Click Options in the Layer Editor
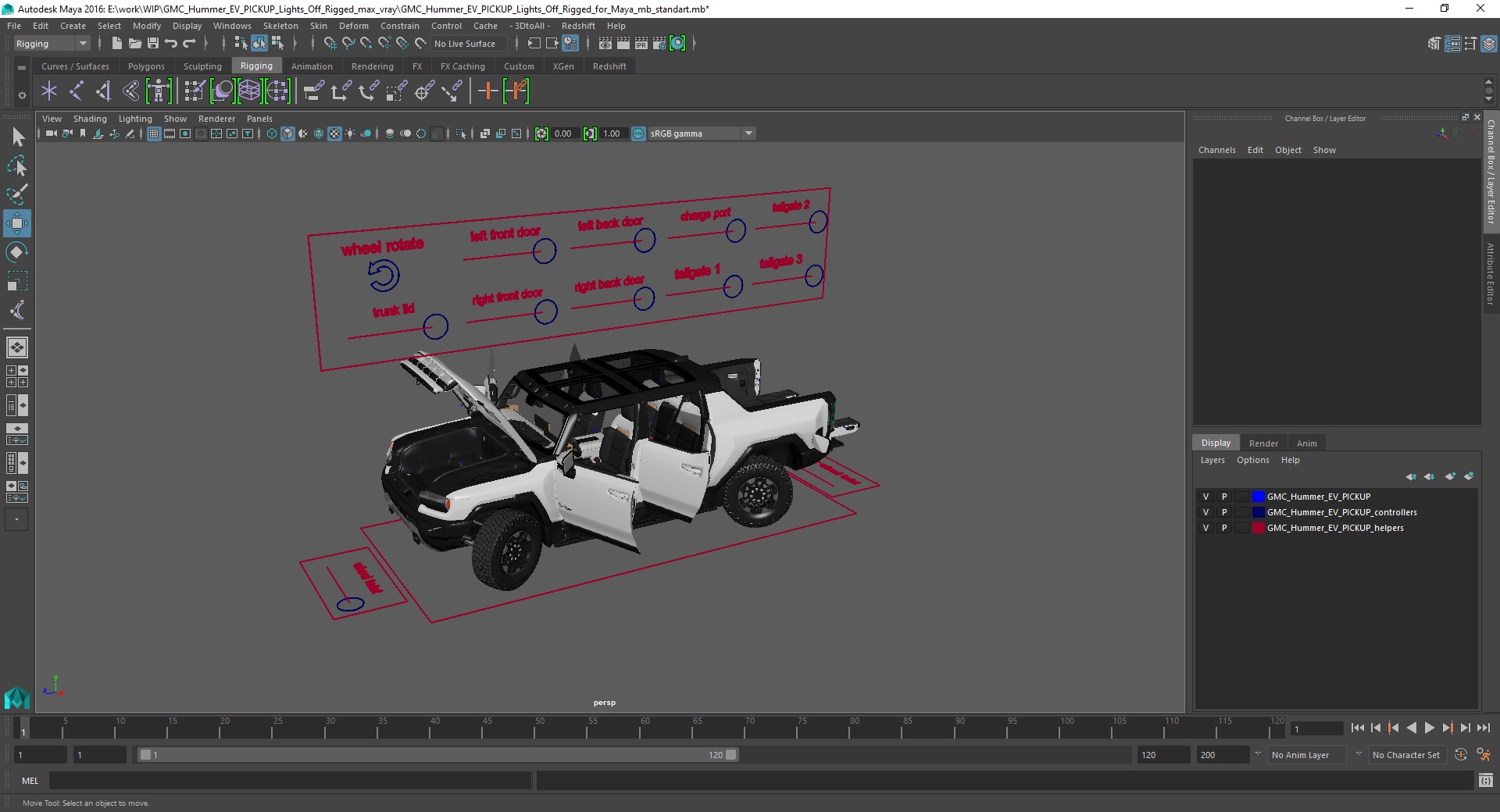This screenshot has width=1500, height=812. coord(1252,460)
